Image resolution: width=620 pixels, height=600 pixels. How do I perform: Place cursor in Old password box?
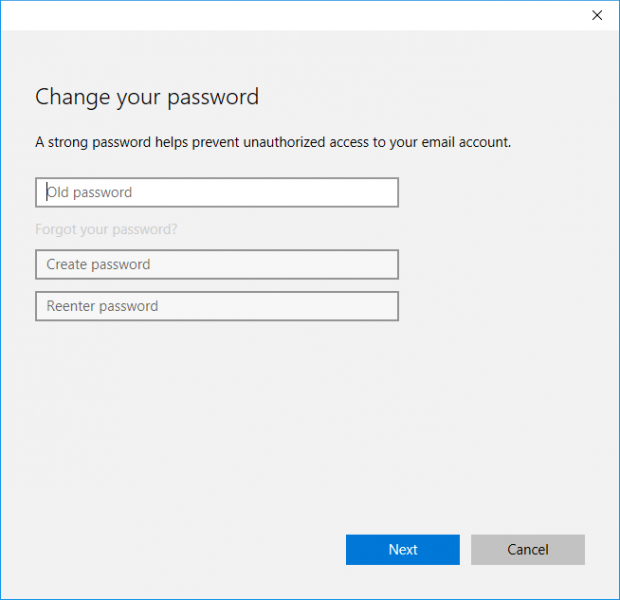(x=217, y=192)
